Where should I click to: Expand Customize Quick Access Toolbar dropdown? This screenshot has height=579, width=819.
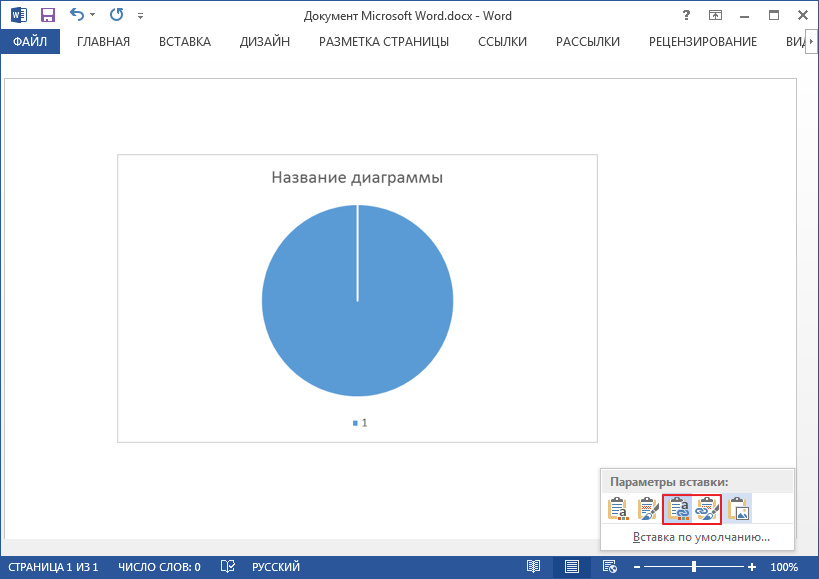140,16
